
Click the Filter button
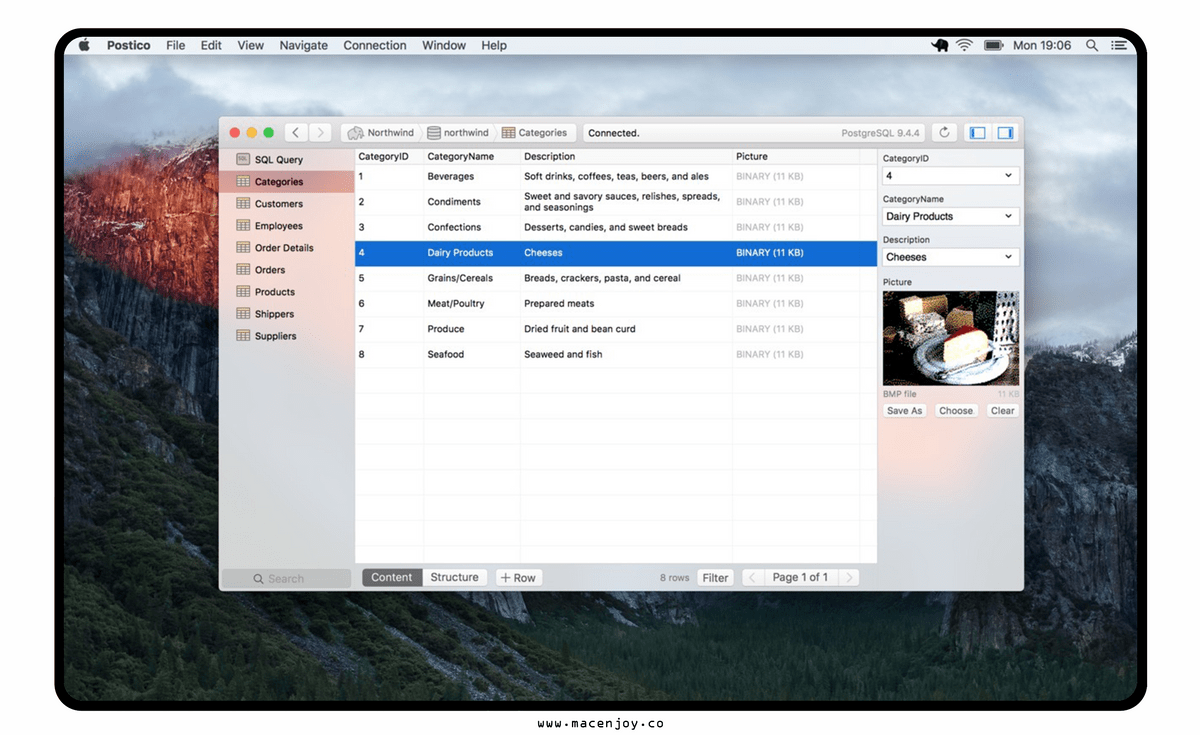pyautogui.click(x=715, y=577)
